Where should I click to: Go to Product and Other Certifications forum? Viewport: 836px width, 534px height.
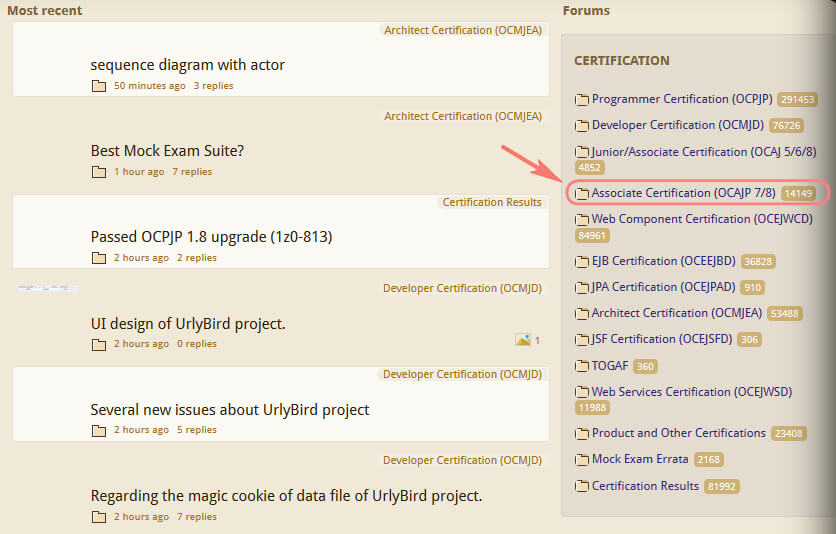pos(679,433)
